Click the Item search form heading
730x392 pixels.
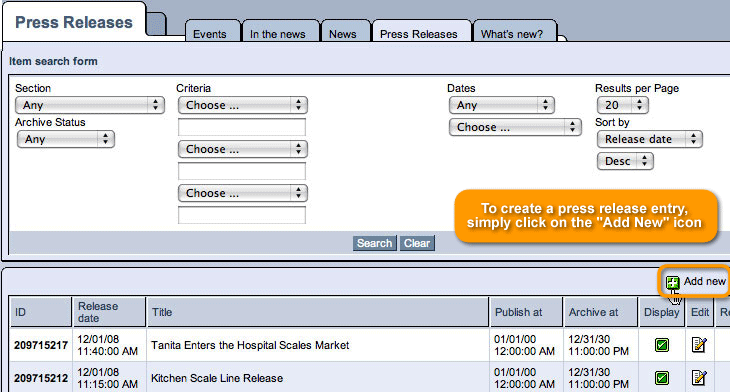click(53, 61)
